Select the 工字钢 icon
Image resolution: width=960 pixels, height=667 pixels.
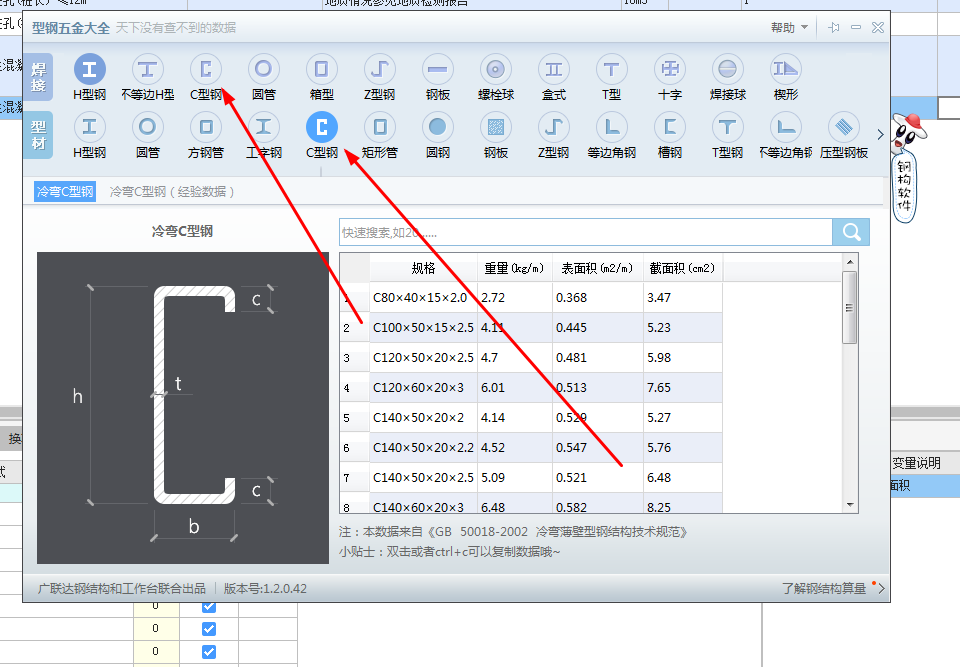pyautogui.click(x=263, y=127)
